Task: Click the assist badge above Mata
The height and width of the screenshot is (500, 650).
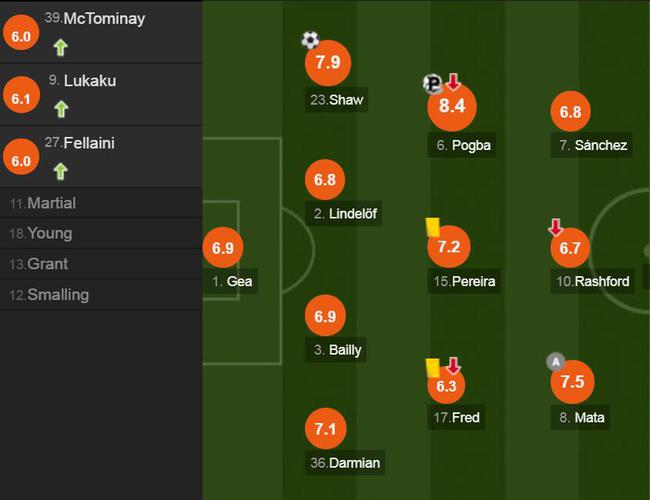Action: [555, 362]
